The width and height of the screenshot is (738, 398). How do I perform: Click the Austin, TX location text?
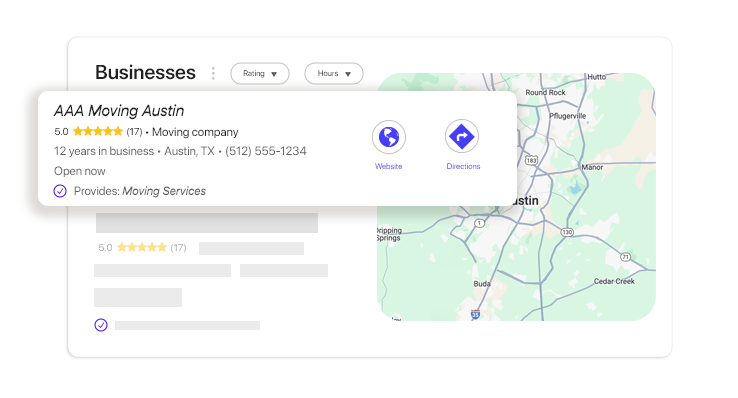coord(189,151)
